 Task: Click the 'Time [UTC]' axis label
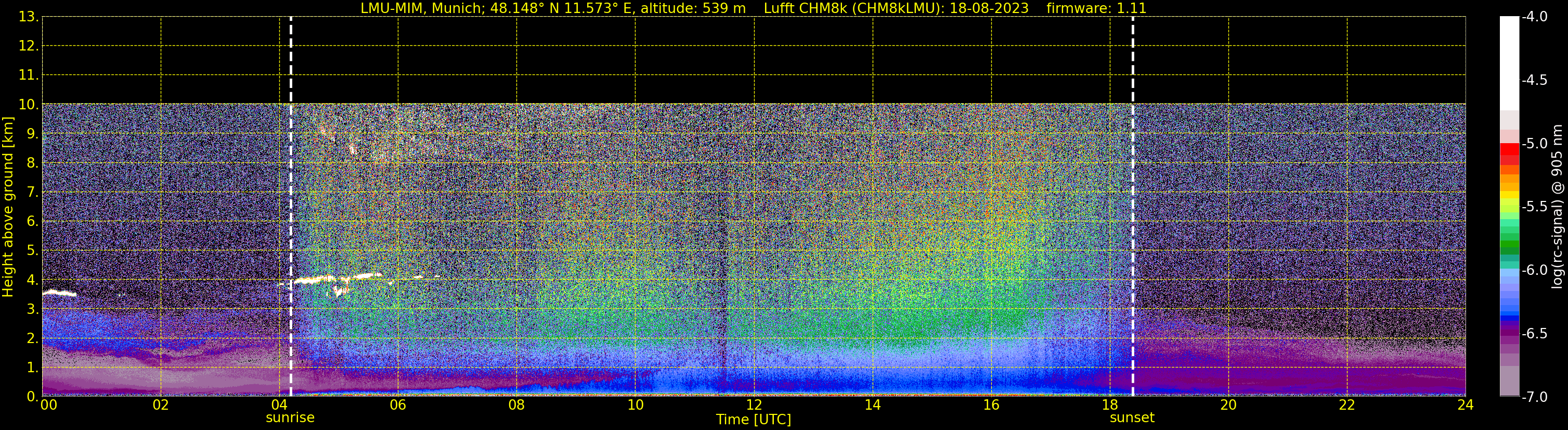(x=754, y=420)
